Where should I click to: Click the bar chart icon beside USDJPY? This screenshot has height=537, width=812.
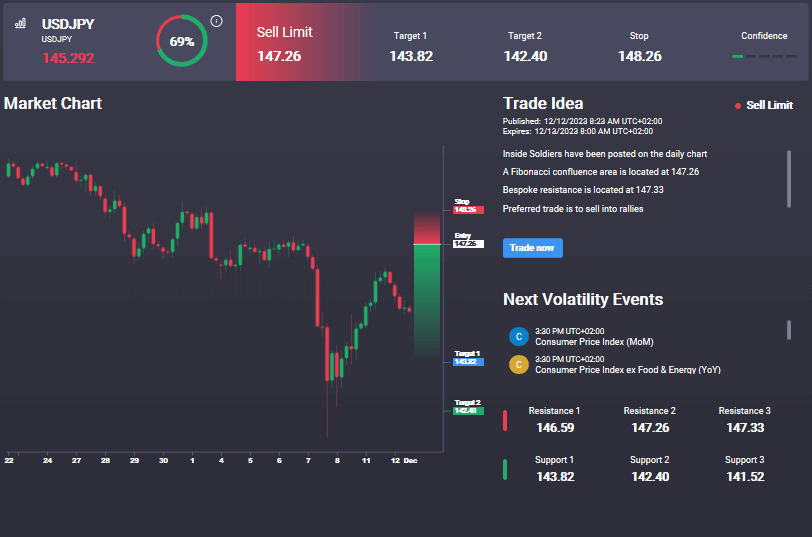pyautogui.click(x=20, y=23)
